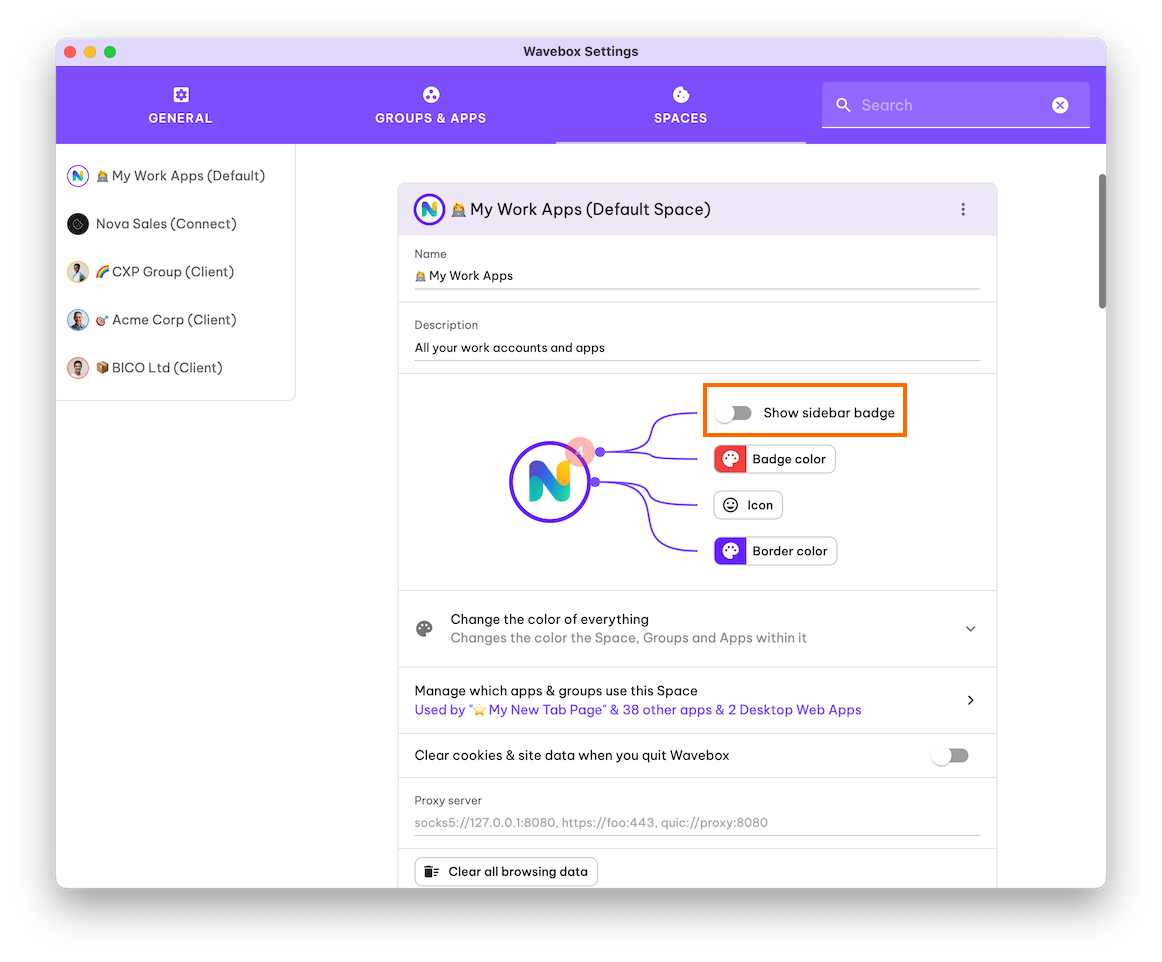Open Manage which apps & groups use this Space
Viewport: 1162px width, 962px height.
click(697, 700)
